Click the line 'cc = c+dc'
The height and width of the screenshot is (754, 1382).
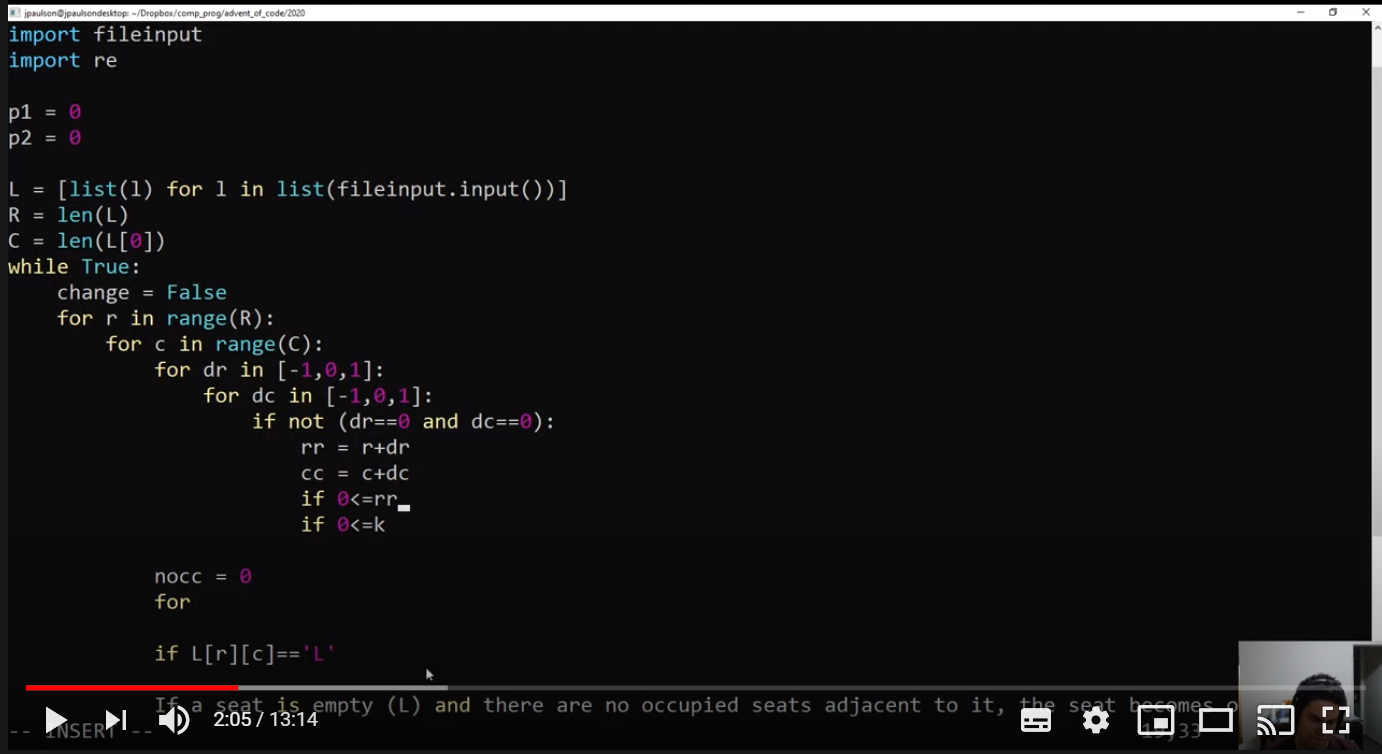tap(355, 474)
